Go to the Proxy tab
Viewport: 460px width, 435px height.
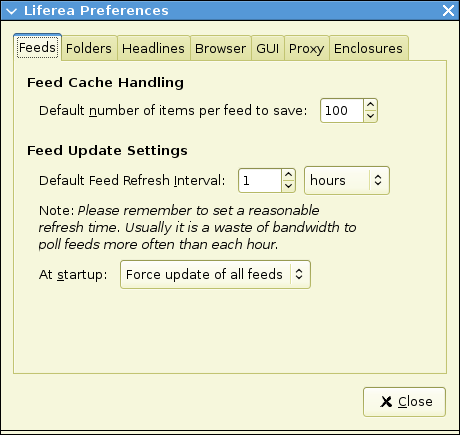click(307, 48)
